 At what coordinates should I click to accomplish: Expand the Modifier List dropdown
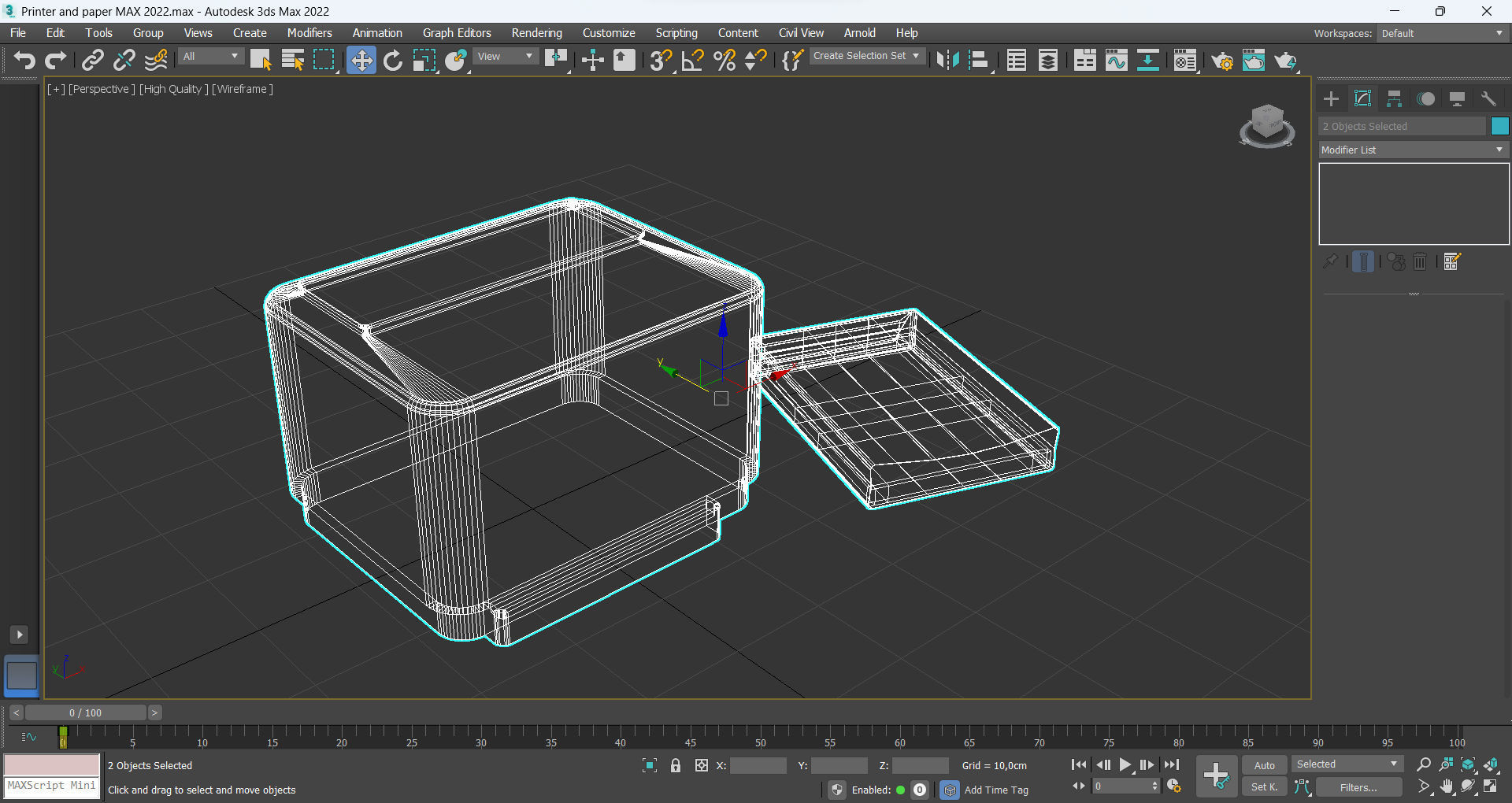click(x=1414, y=150)
